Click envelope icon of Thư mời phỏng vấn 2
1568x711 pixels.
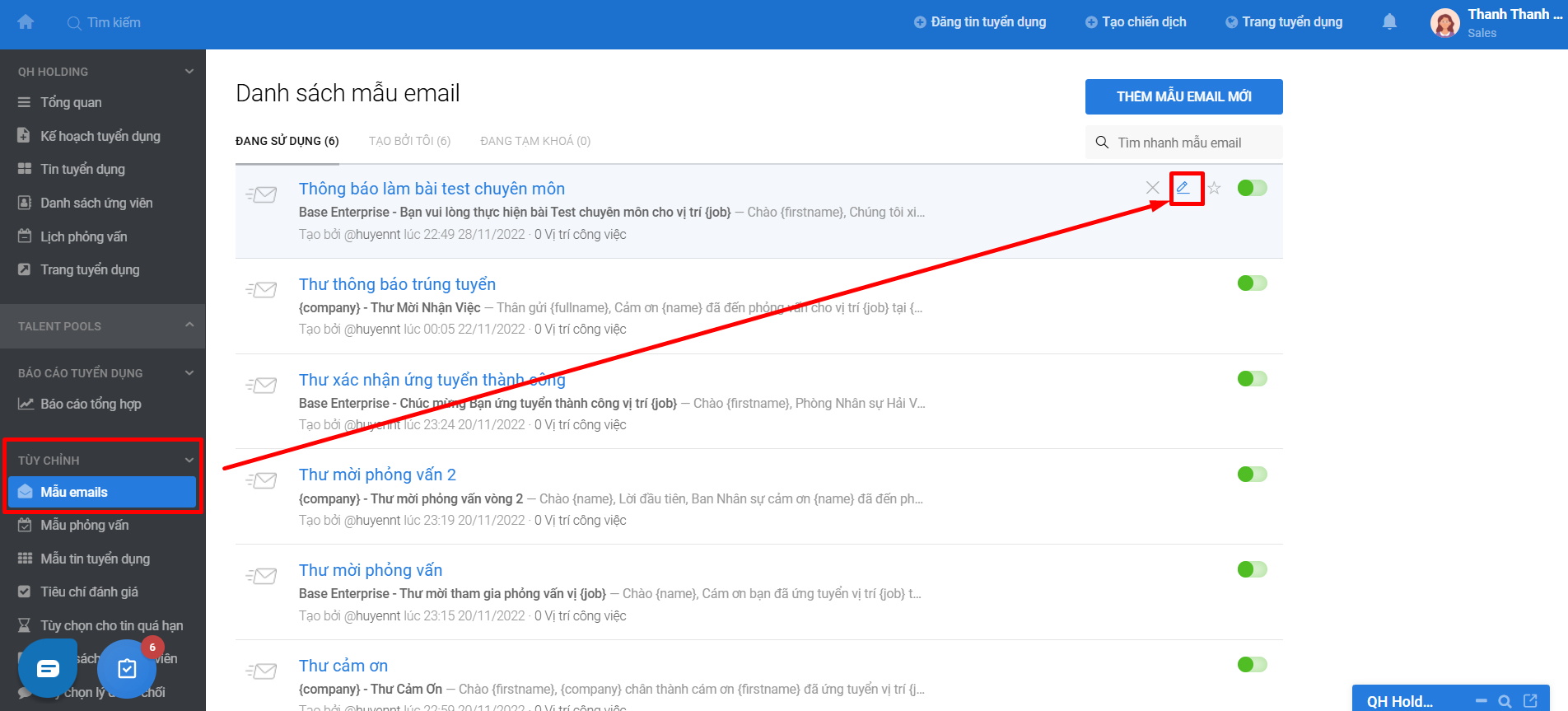click(261, 480)
